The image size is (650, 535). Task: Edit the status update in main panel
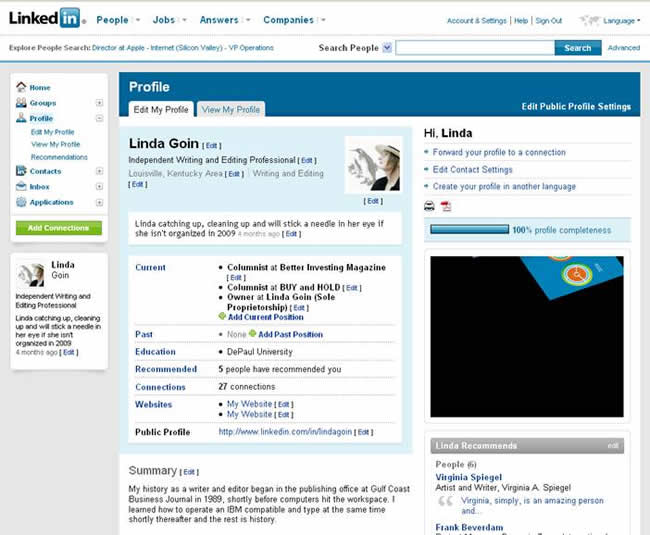coord(291,234)
